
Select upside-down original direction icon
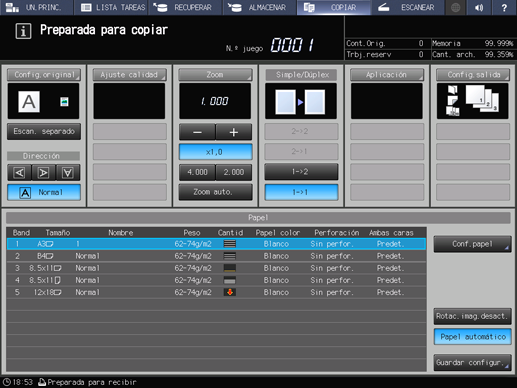[68, 173]
